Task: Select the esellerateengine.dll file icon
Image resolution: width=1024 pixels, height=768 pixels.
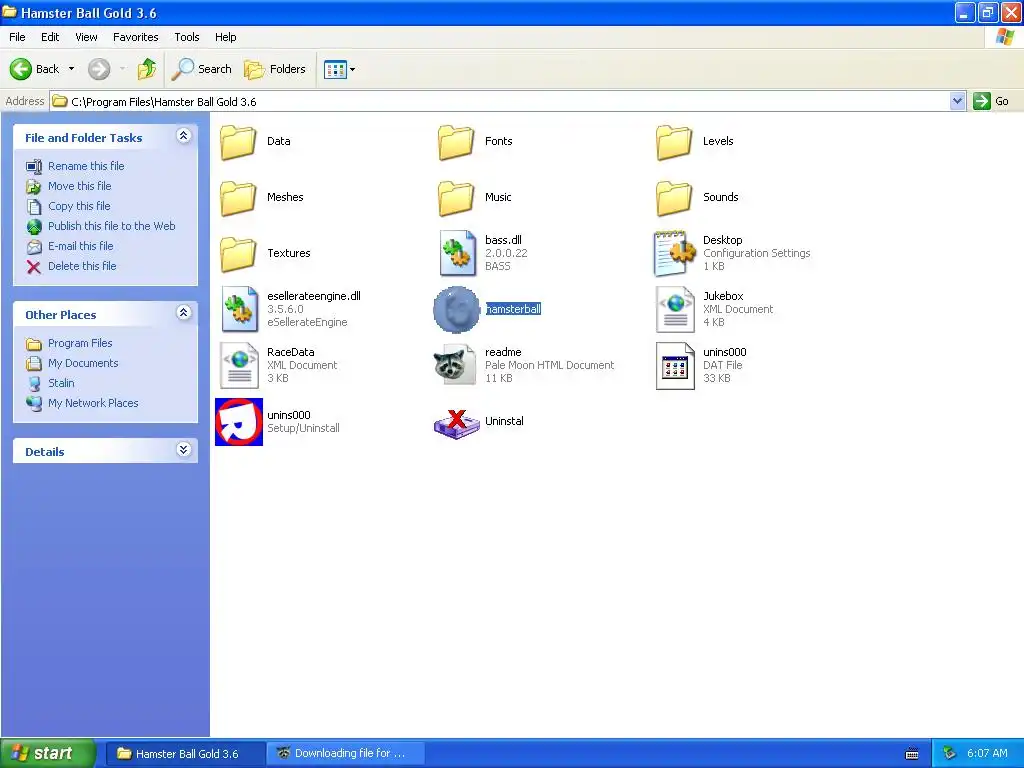Action: coord(239,309)
